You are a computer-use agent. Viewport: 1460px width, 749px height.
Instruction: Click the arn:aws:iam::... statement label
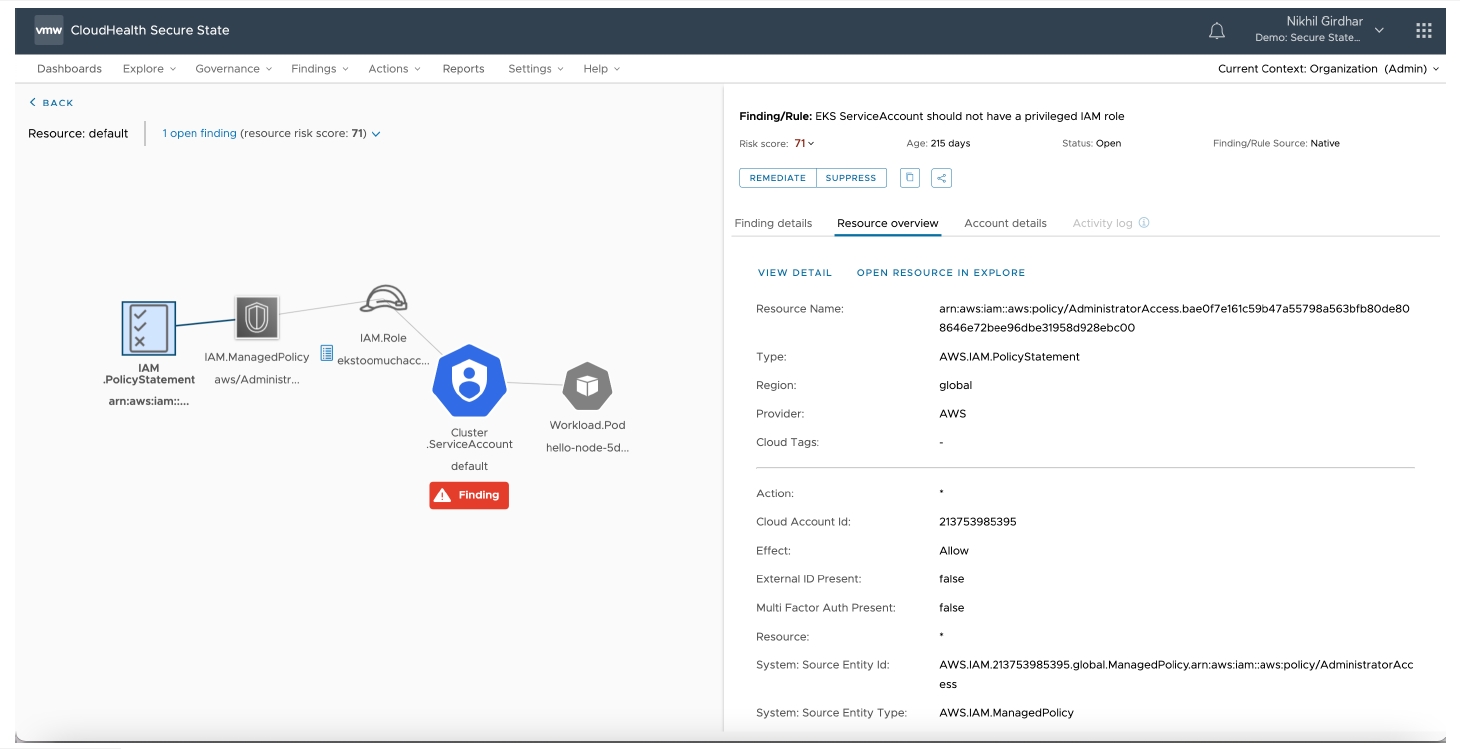[149, 401]
